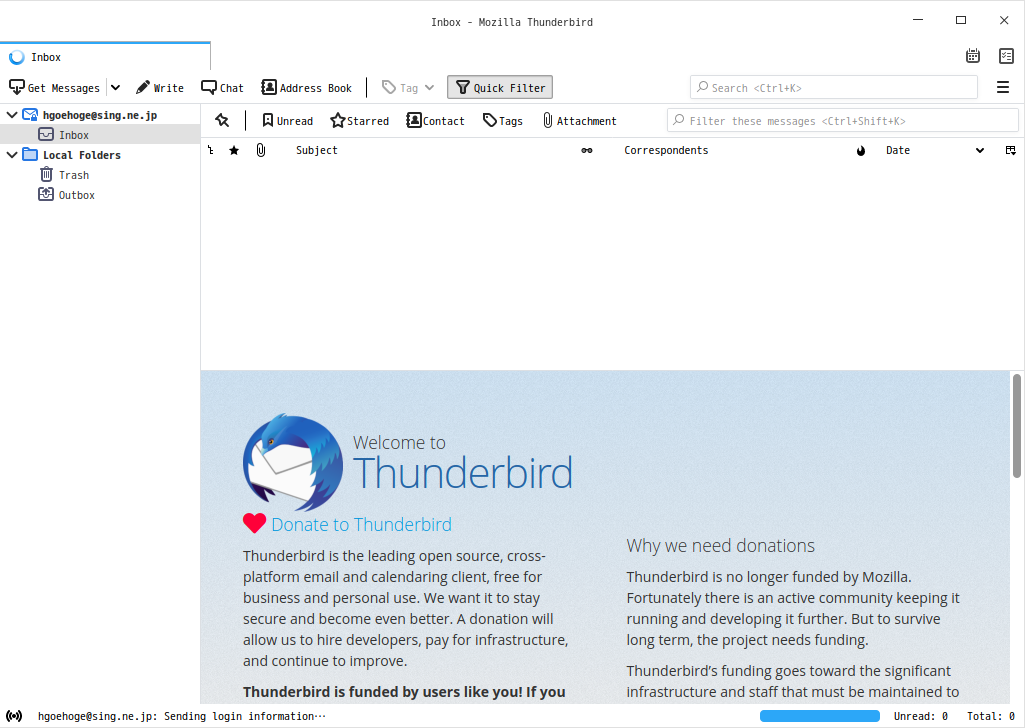Open the Tasks tab icon
Screen dimensions: 1025x728
pyautogui.click(x=1006, y=56)
